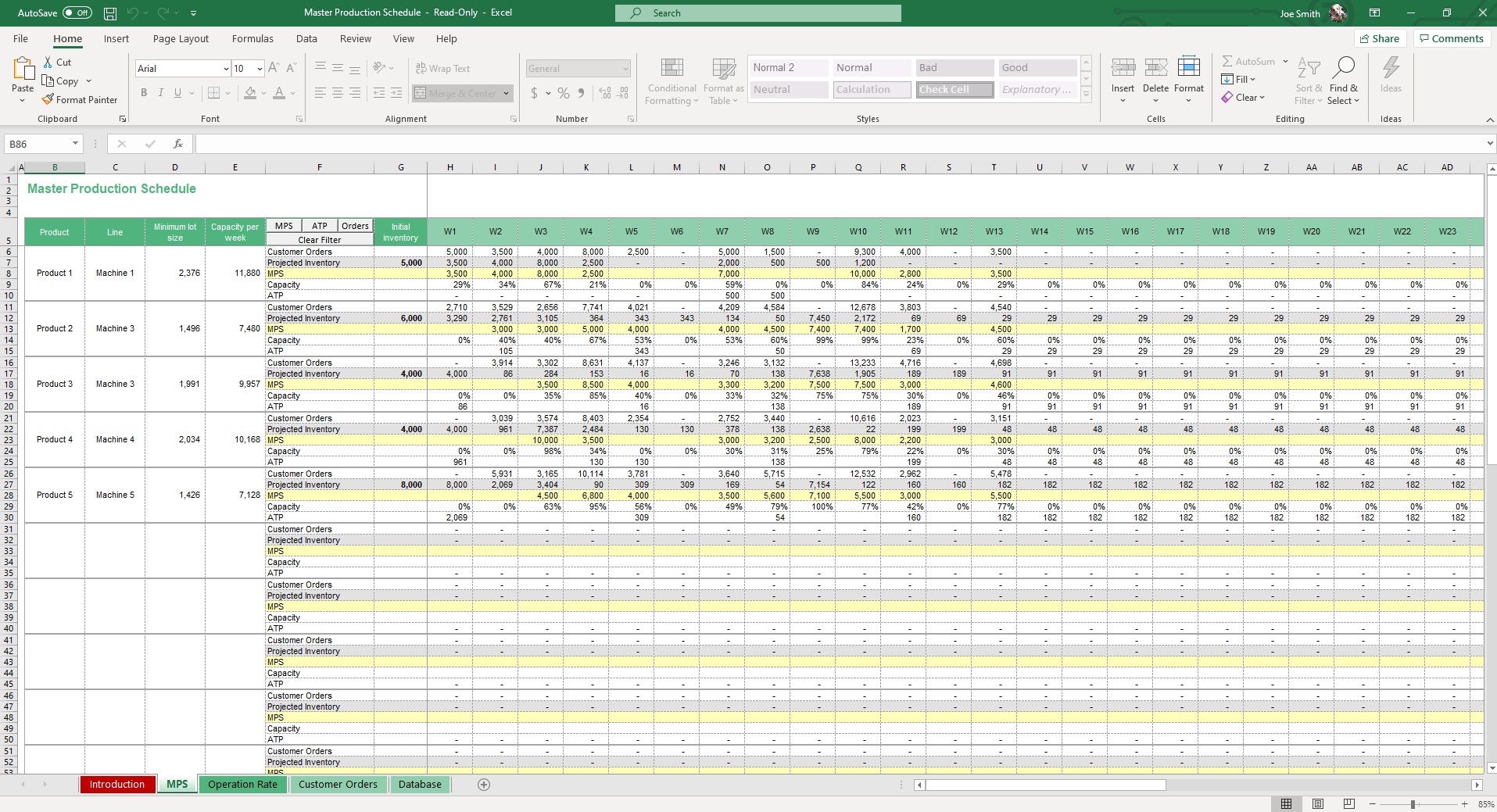Open the Number Format dropdown
This screenshot has width=1497, height=812.
coord(625,69)
